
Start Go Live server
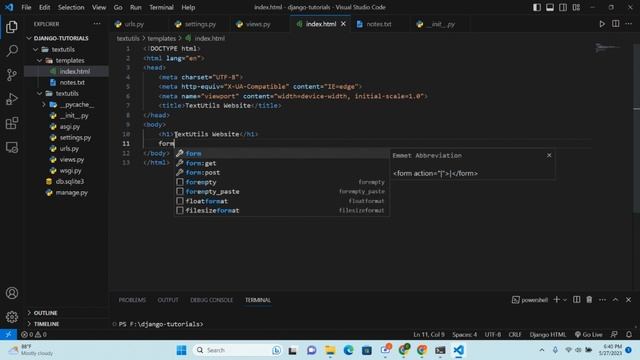pyautogui.click(x=589, y=334)
